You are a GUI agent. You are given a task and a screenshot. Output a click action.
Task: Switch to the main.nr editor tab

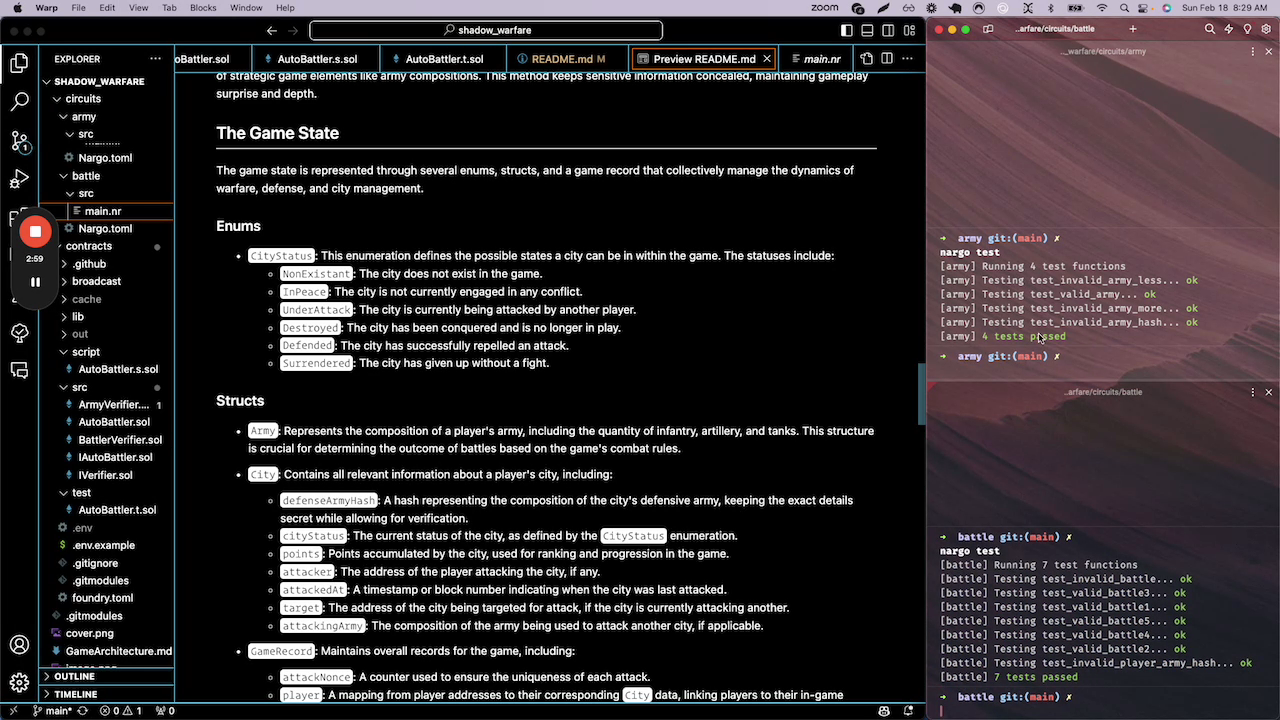point(822,59)
